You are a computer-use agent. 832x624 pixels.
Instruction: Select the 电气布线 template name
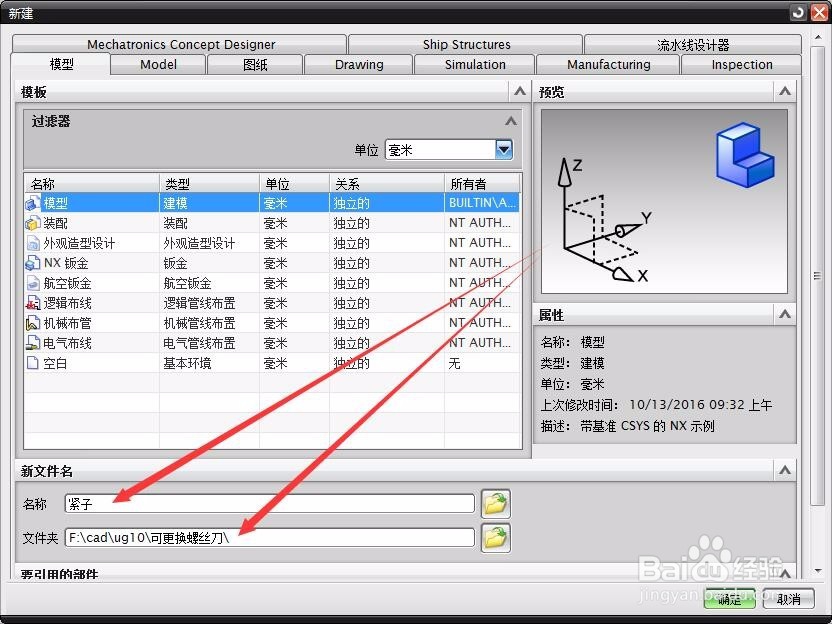pyautogui.click(x=67, y=343)
